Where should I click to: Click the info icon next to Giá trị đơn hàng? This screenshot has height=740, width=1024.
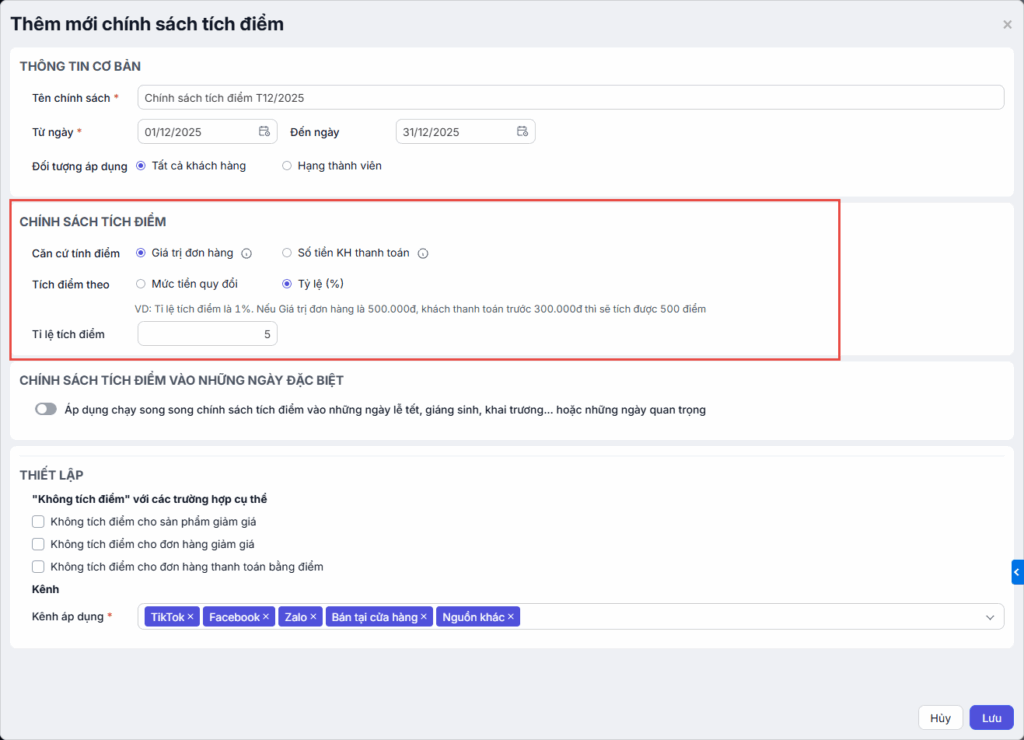point(246,253)
